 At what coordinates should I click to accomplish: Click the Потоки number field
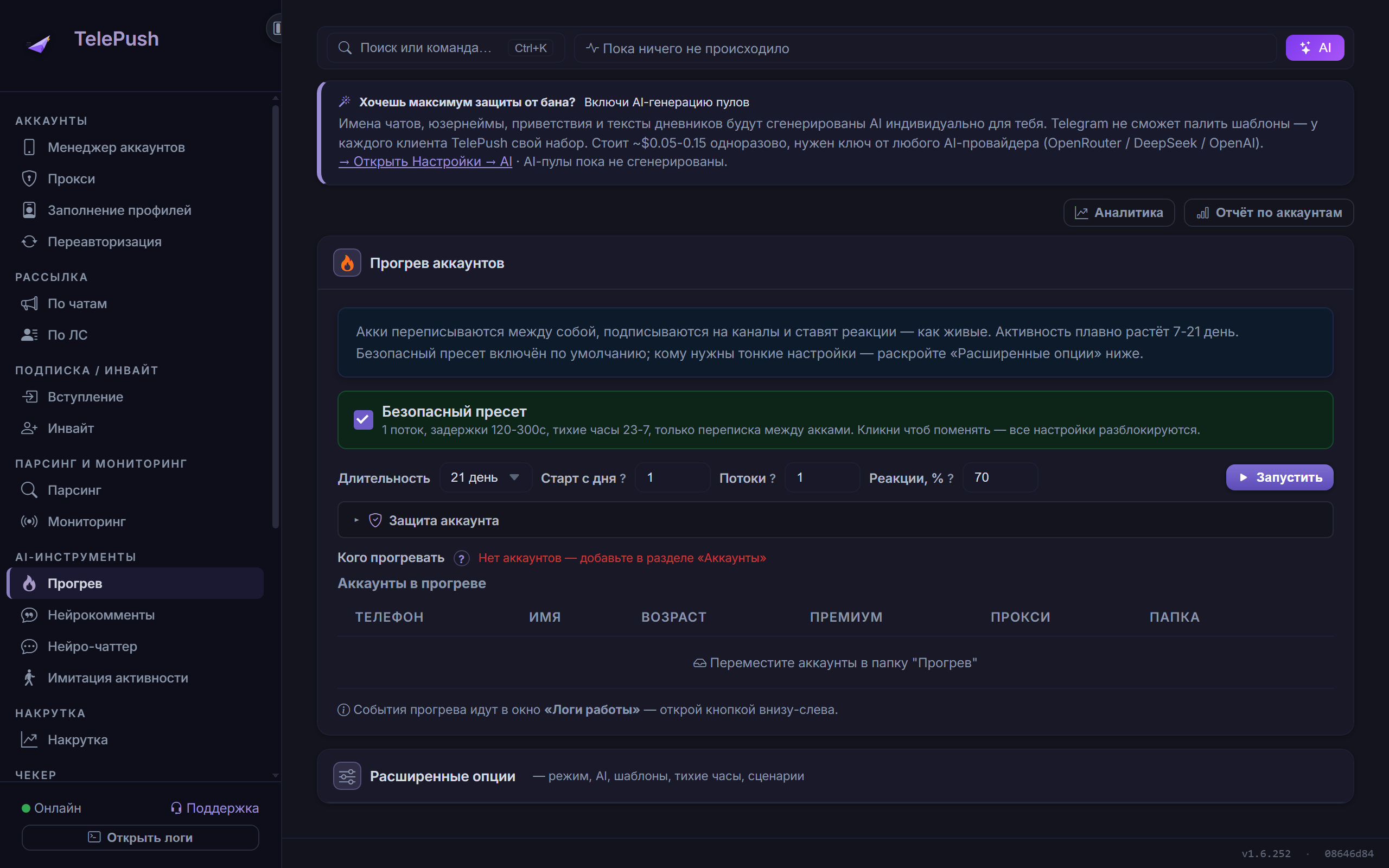pos(823,477)
